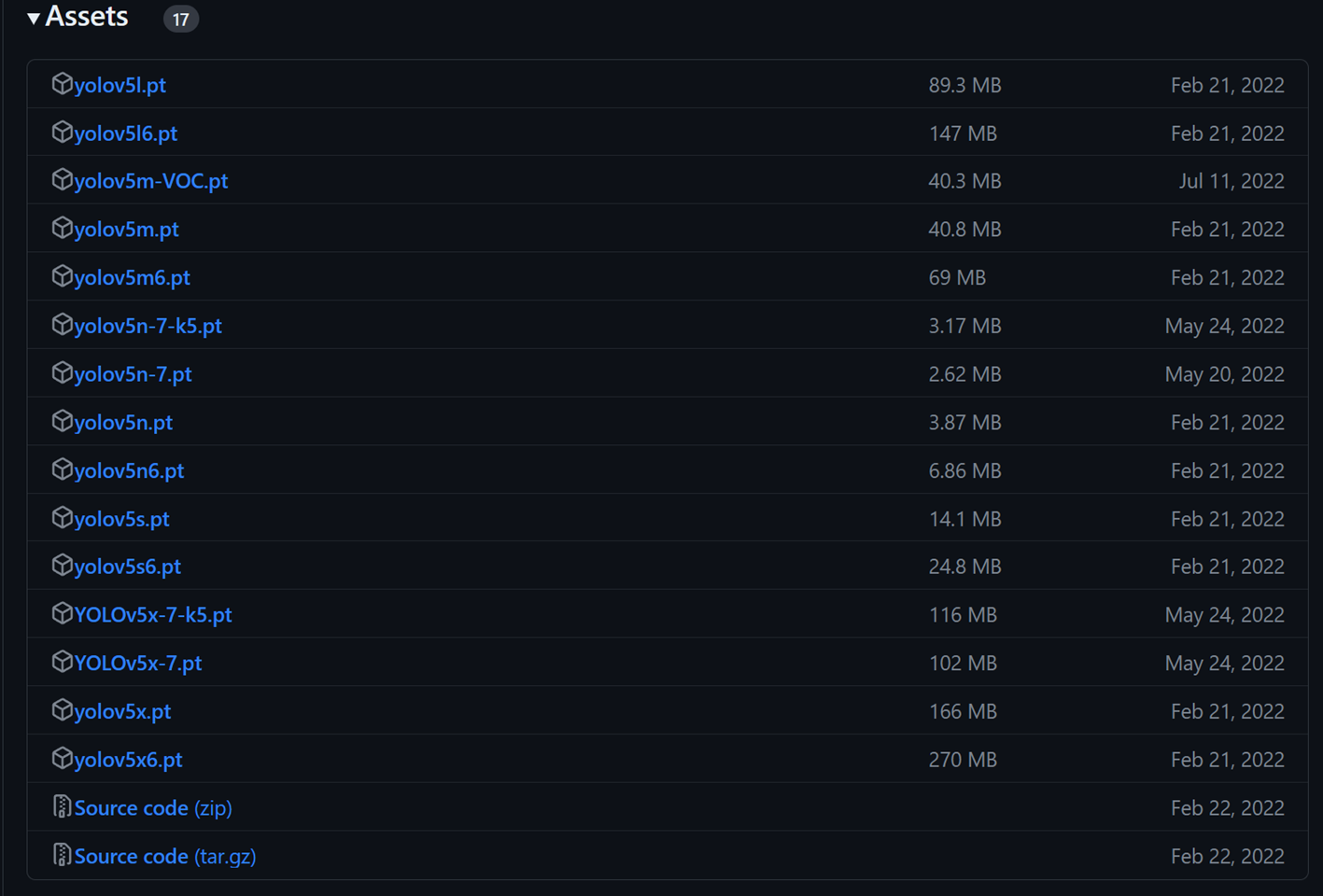Click the package icon next to yolov5m-VOC.pt
The image size is (1323, 896).
[62, 180]
